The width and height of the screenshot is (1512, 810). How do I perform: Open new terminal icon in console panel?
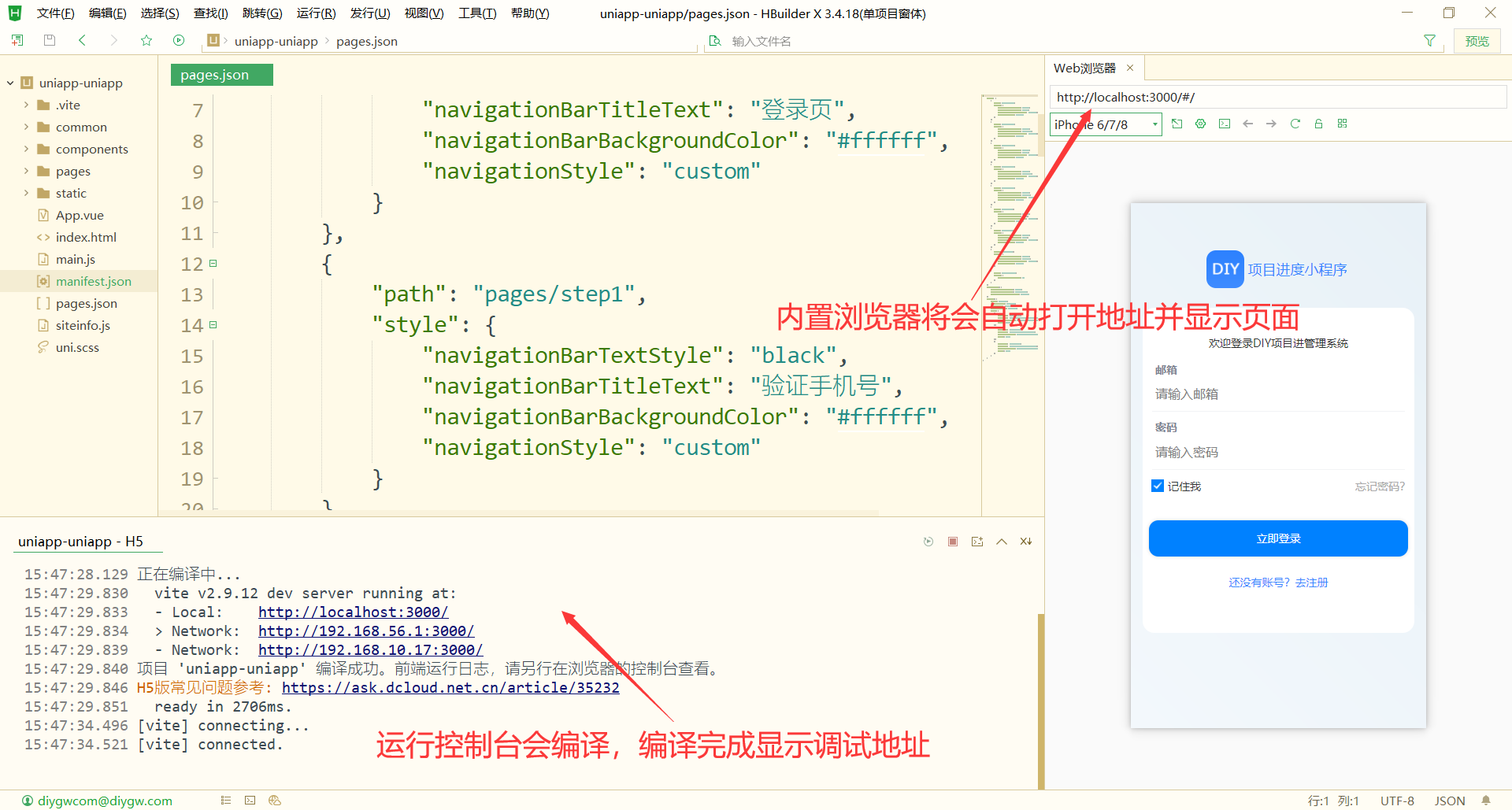click(977, 542)
